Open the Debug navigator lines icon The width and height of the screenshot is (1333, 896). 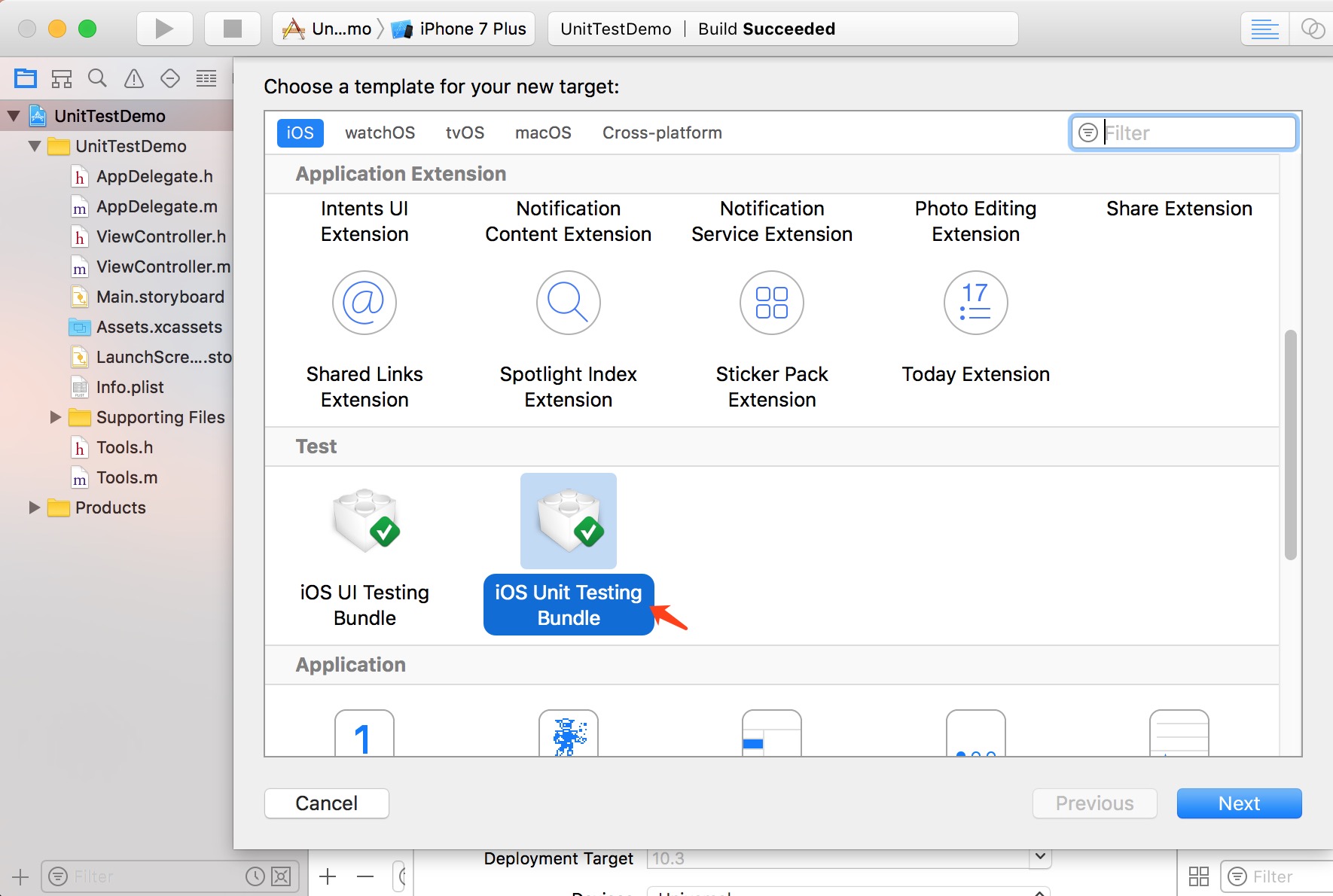pos(206,78)
